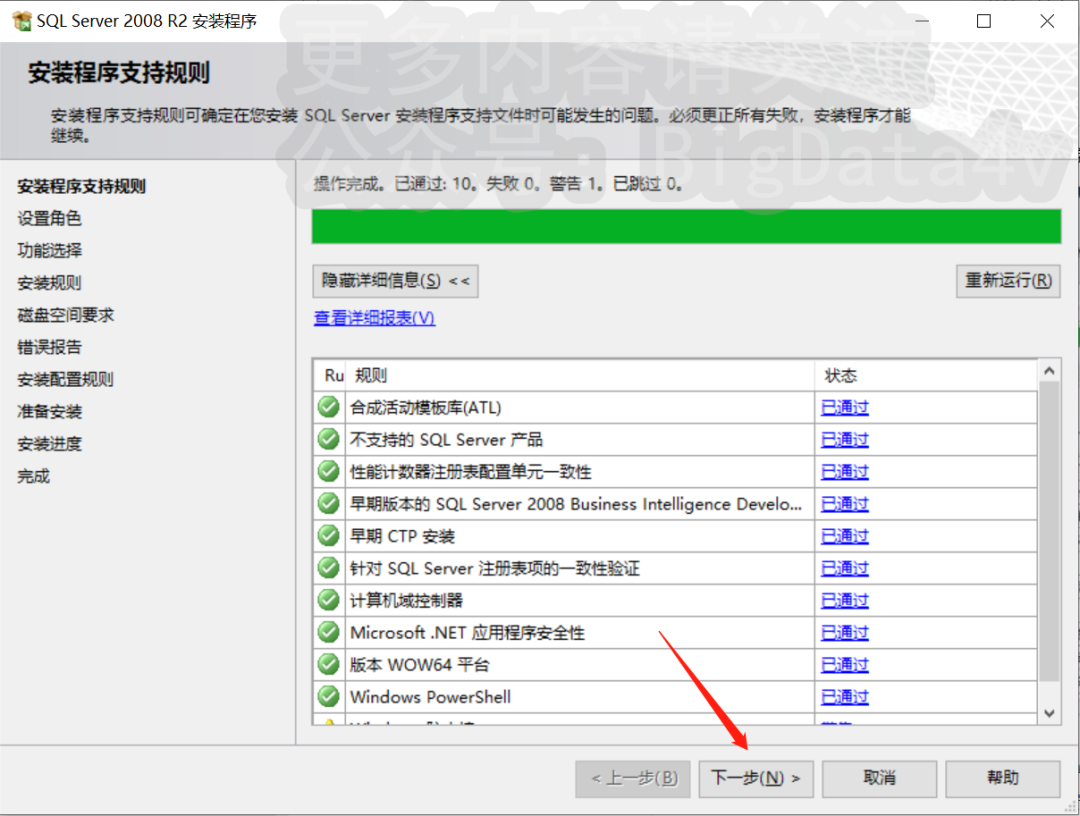Open 已通过 link for Business Intelligence row
Viewport: 1080px width, 816px height.
tap(844, 504)
